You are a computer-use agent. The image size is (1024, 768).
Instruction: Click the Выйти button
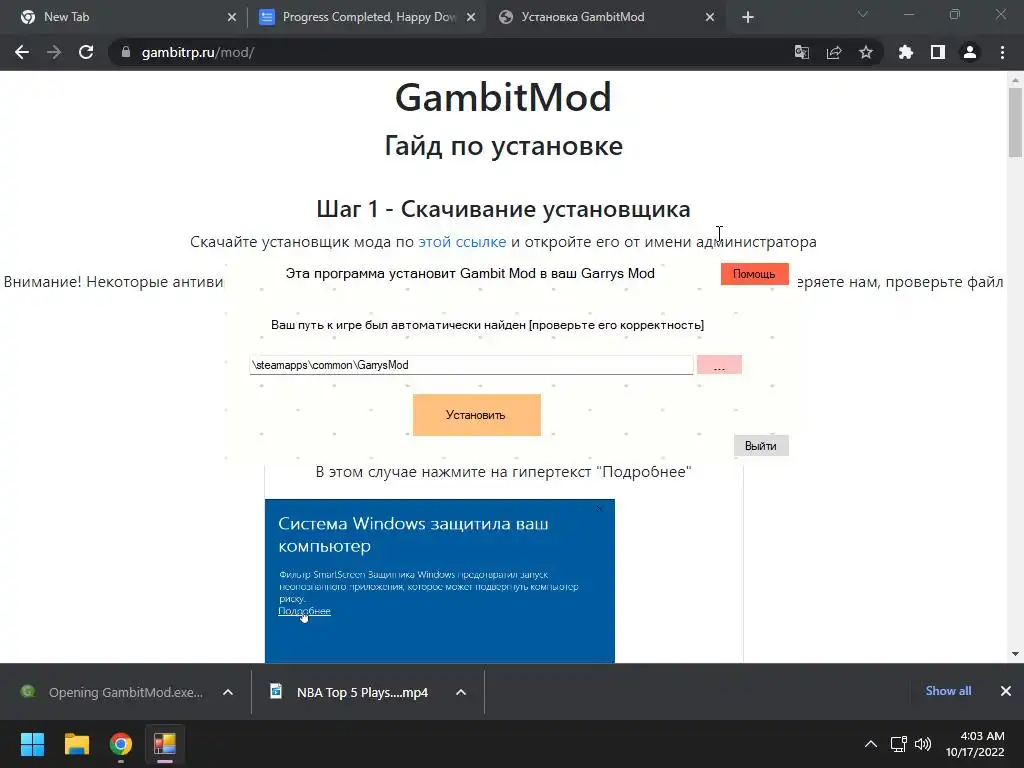761,446
